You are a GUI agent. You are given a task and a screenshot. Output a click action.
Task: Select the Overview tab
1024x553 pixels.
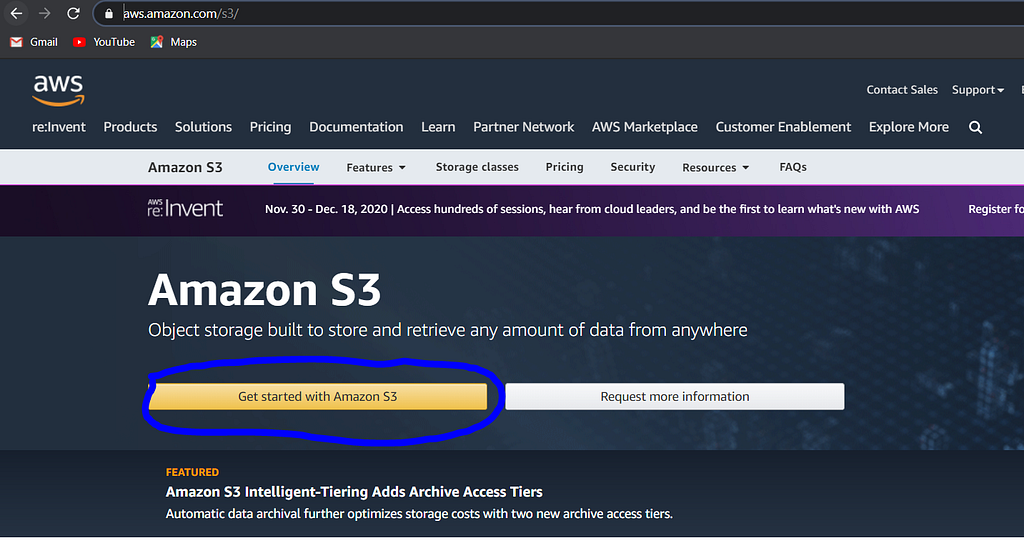293,166
